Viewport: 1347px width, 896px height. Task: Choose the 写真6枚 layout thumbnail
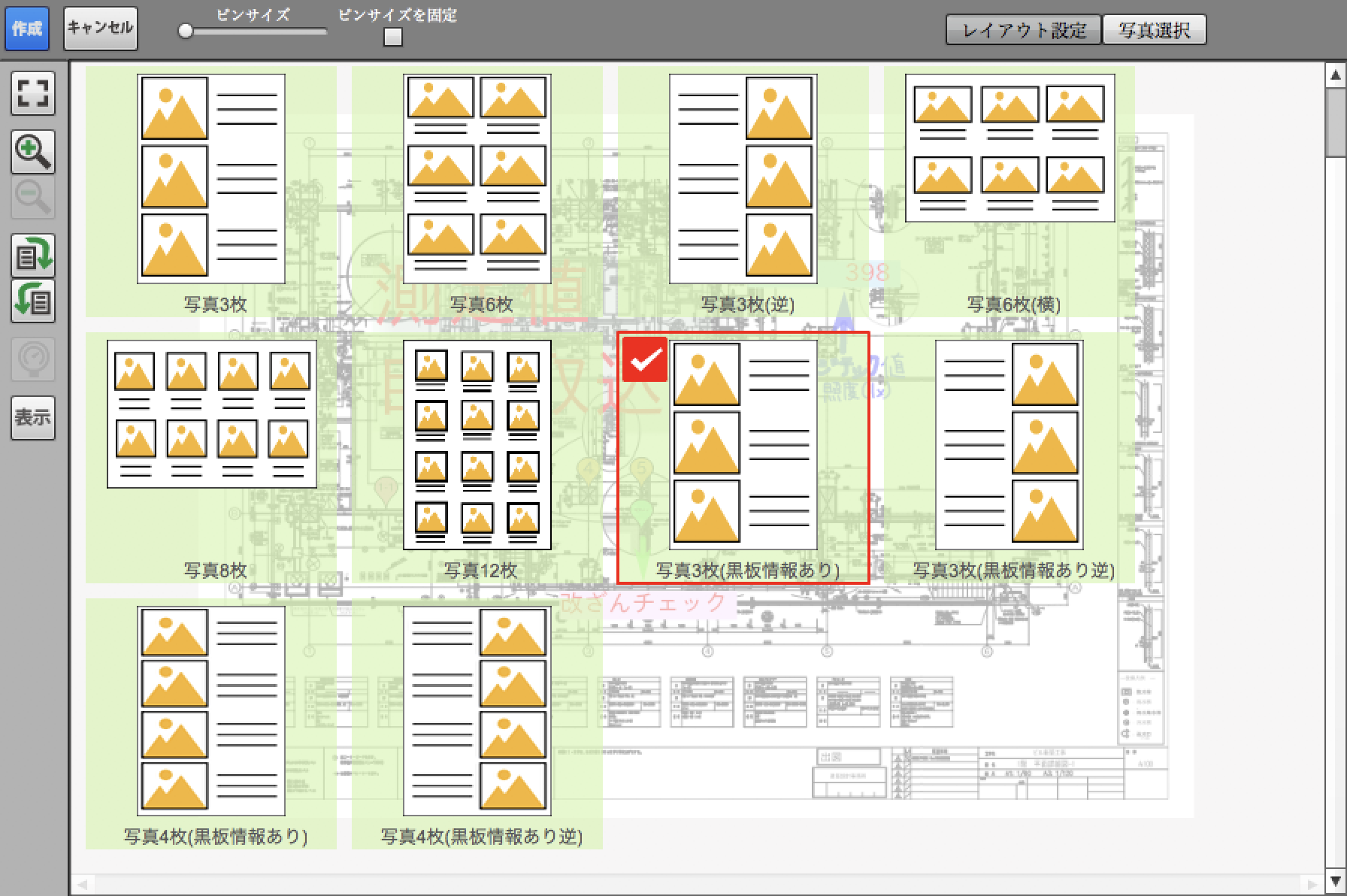[477, 179]
